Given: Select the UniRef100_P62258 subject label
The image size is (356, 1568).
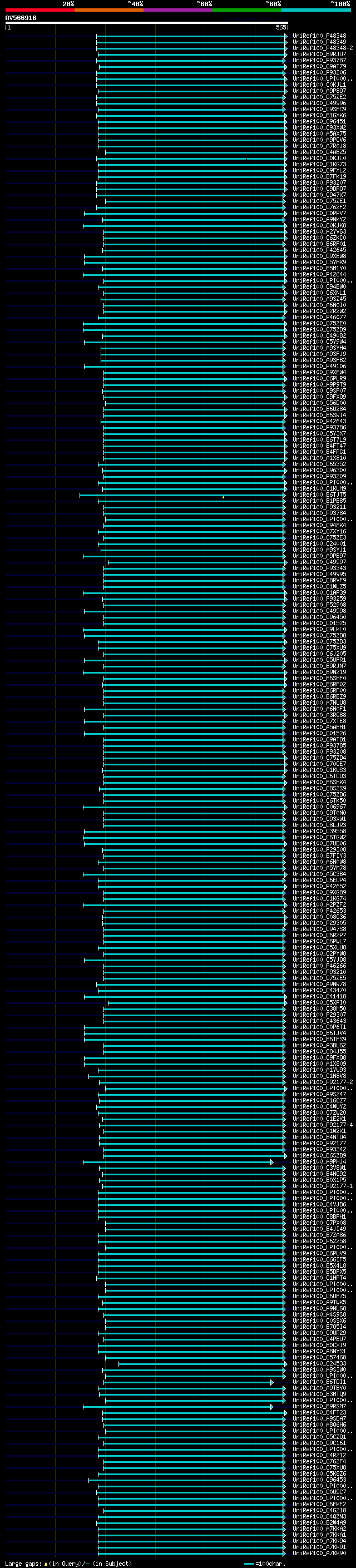Looking at the screenshot, I should coord(319,1241).
